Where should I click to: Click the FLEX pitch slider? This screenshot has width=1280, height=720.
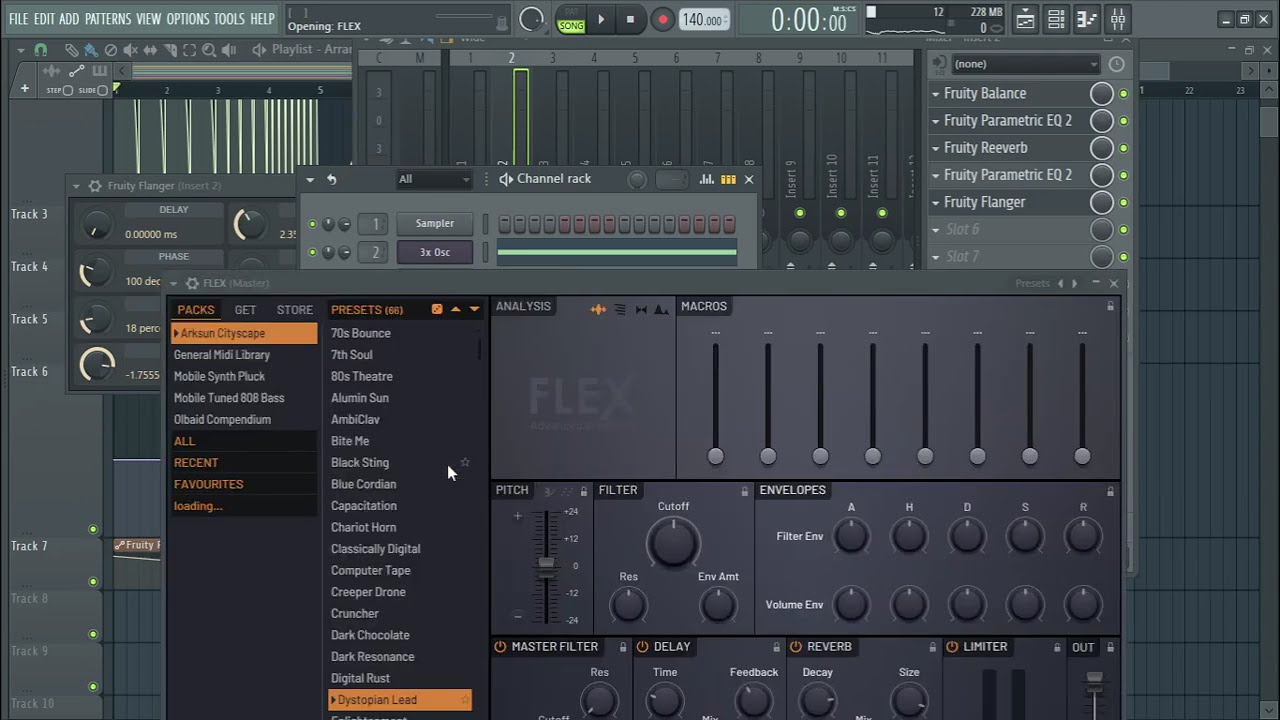tap(546, 566)
